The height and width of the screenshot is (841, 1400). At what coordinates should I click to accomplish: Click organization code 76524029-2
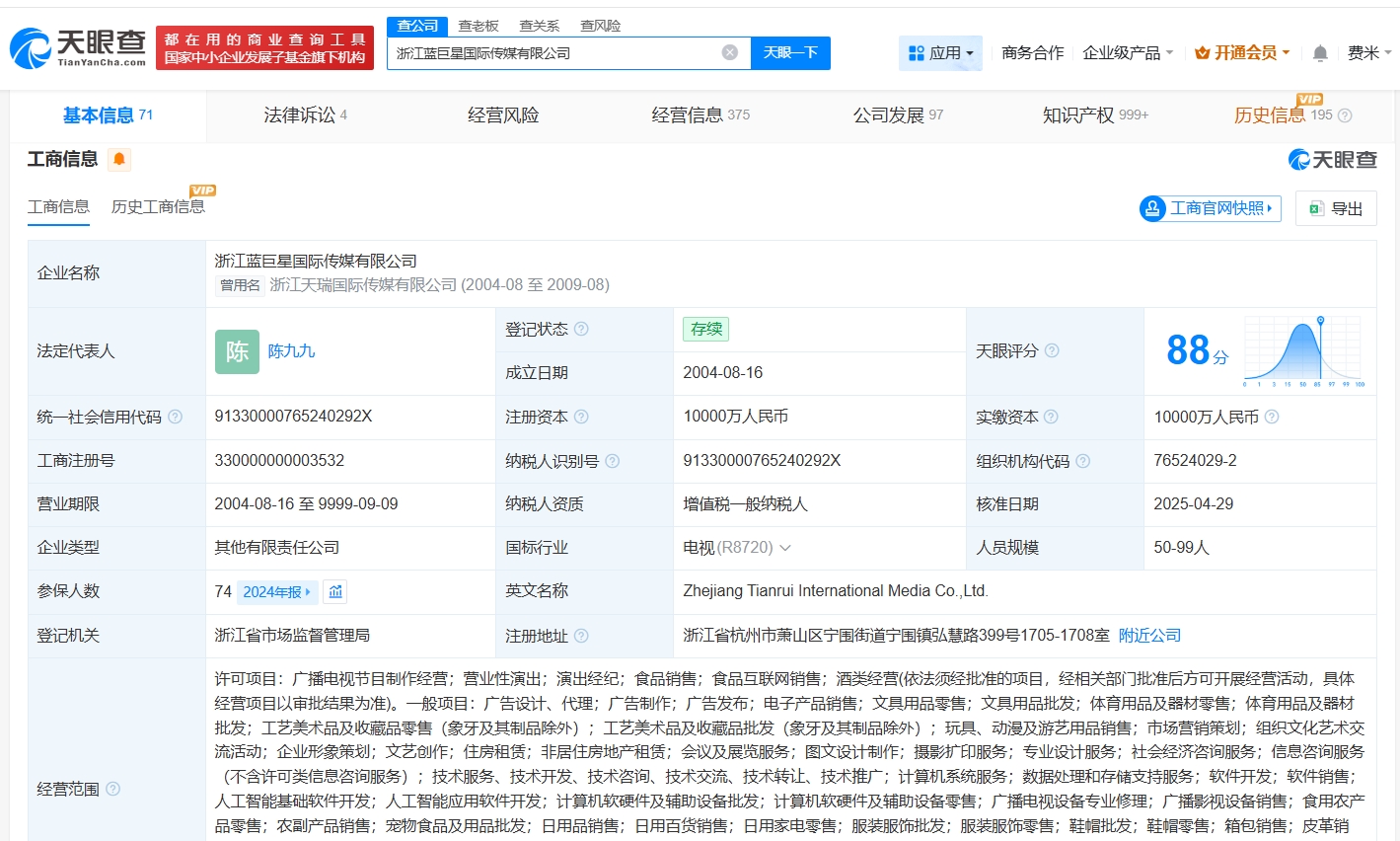pyautogui.click(x=1195, y=461)
